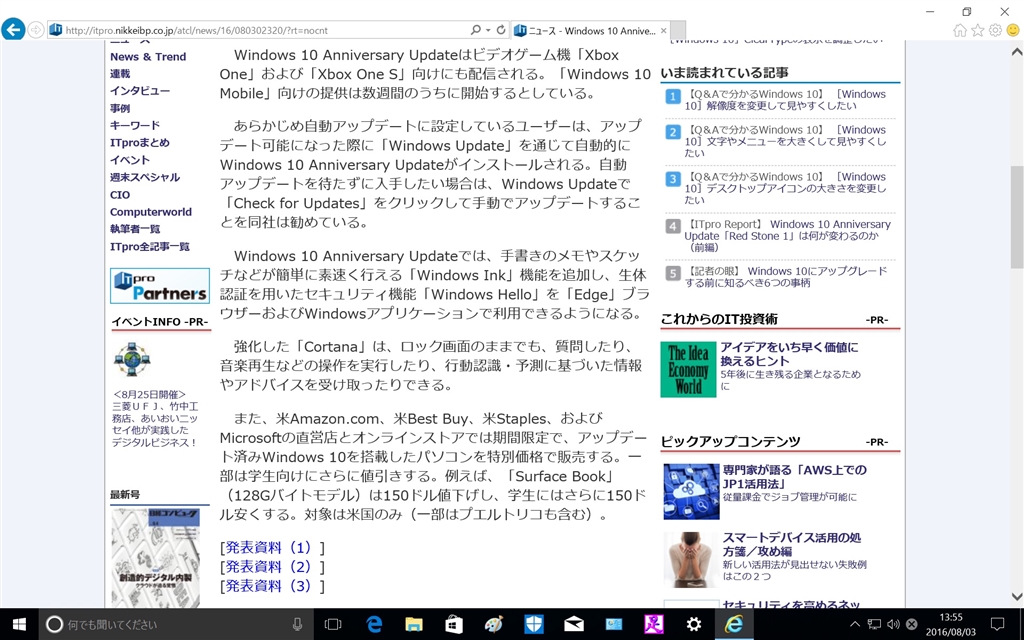Open the キーワード sidebar link

coord(135,125)
